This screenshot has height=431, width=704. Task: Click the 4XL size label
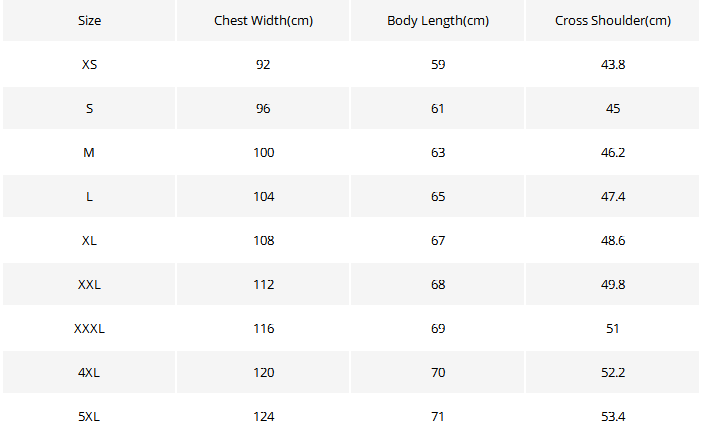click(x=89, y=373)
